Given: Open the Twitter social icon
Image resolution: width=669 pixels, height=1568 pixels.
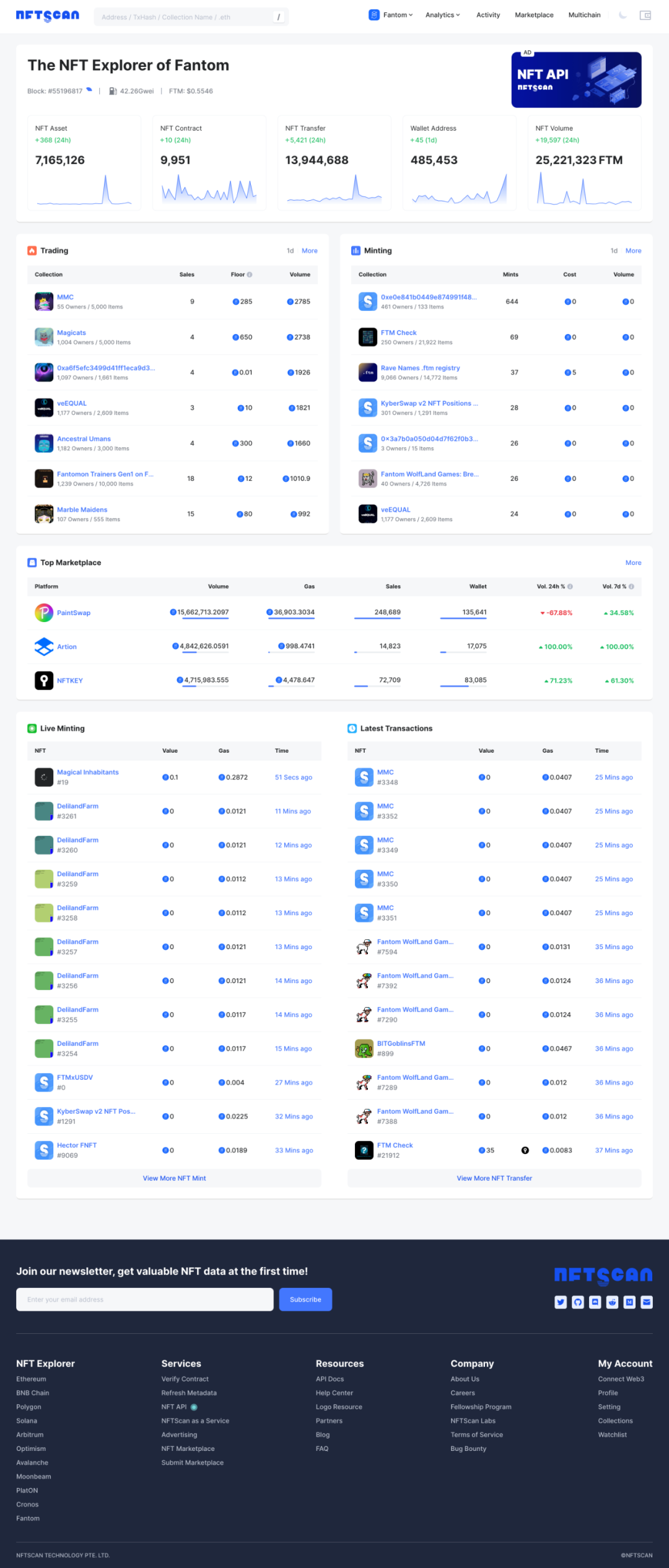Looking at the screenshot, I should pos(561,1302).
